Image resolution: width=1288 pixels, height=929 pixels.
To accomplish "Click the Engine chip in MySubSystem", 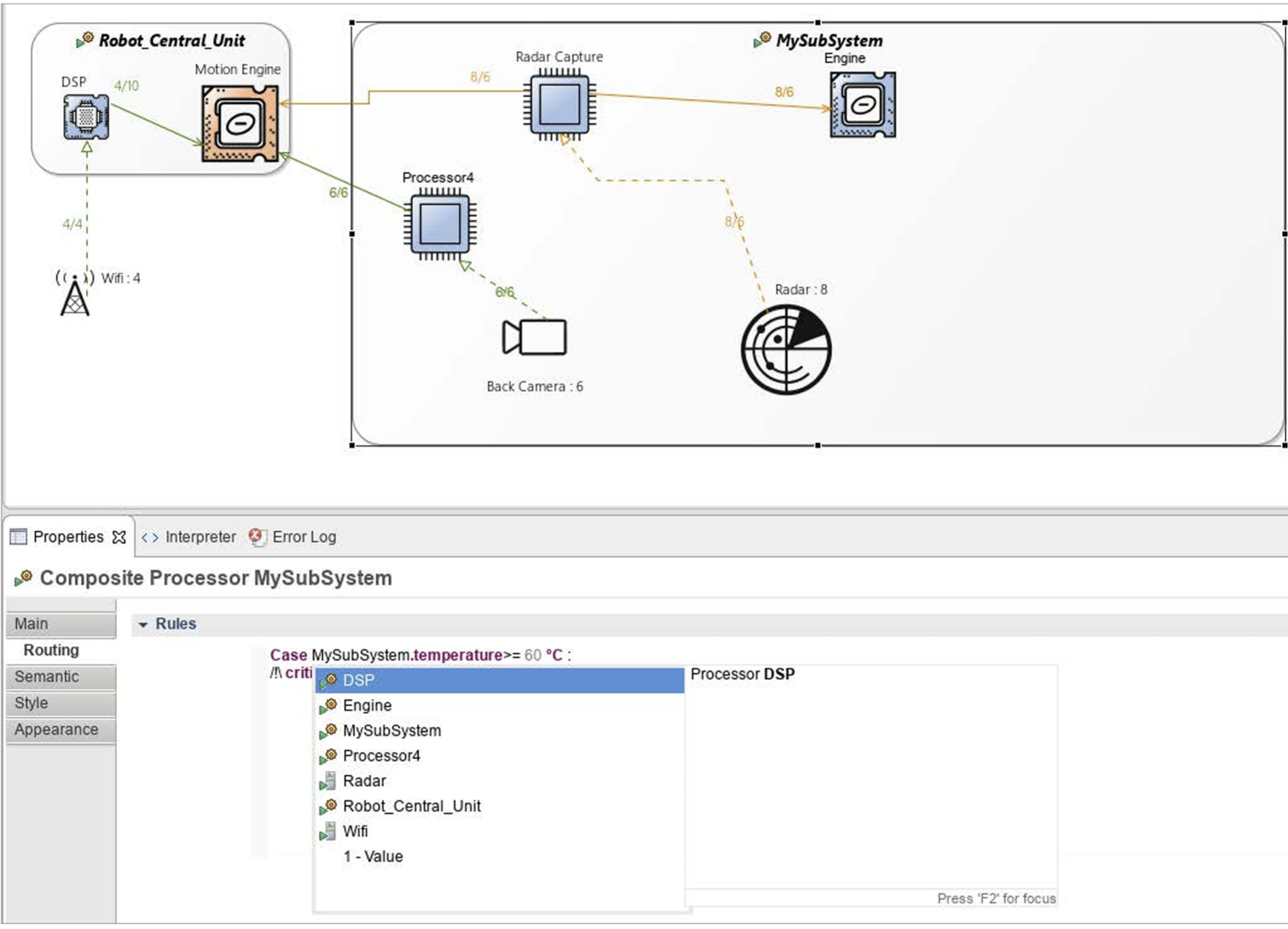I will [x=863, y=104].
